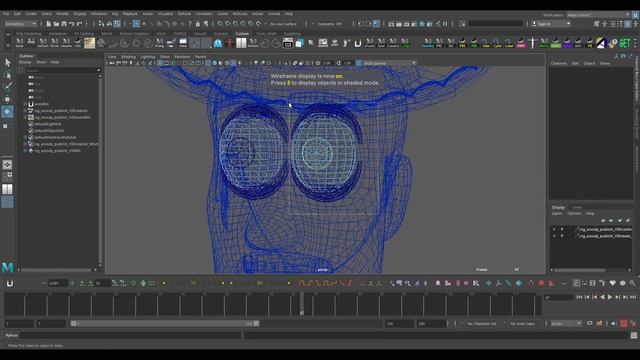The width and height of the screenshot is (640, 360).
Task: Open the Workspace Maya Classic dropdown
Action: [598, 15]
